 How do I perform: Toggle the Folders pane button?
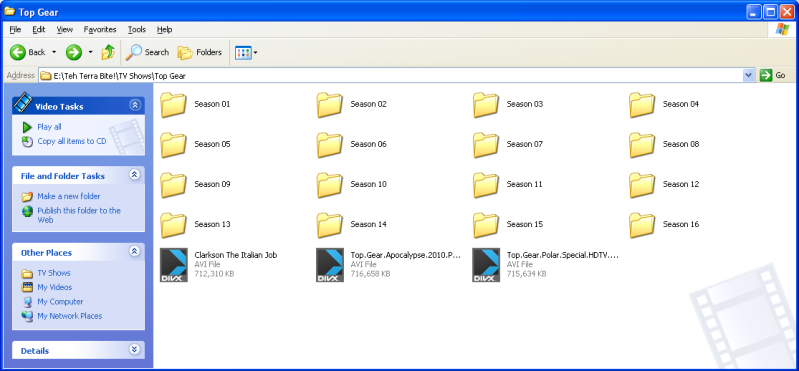tap(200, 52)
